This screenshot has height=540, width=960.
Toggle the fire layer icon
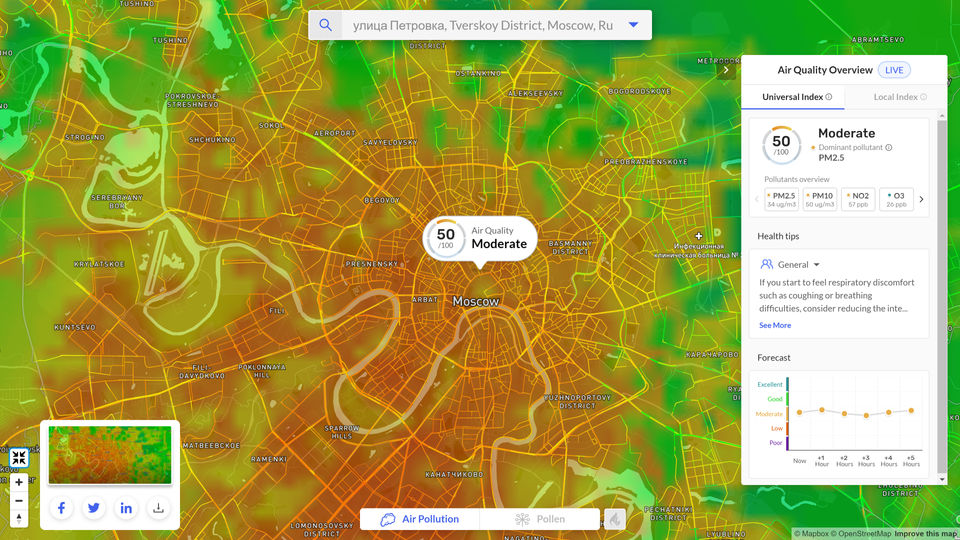coord(615,519)
